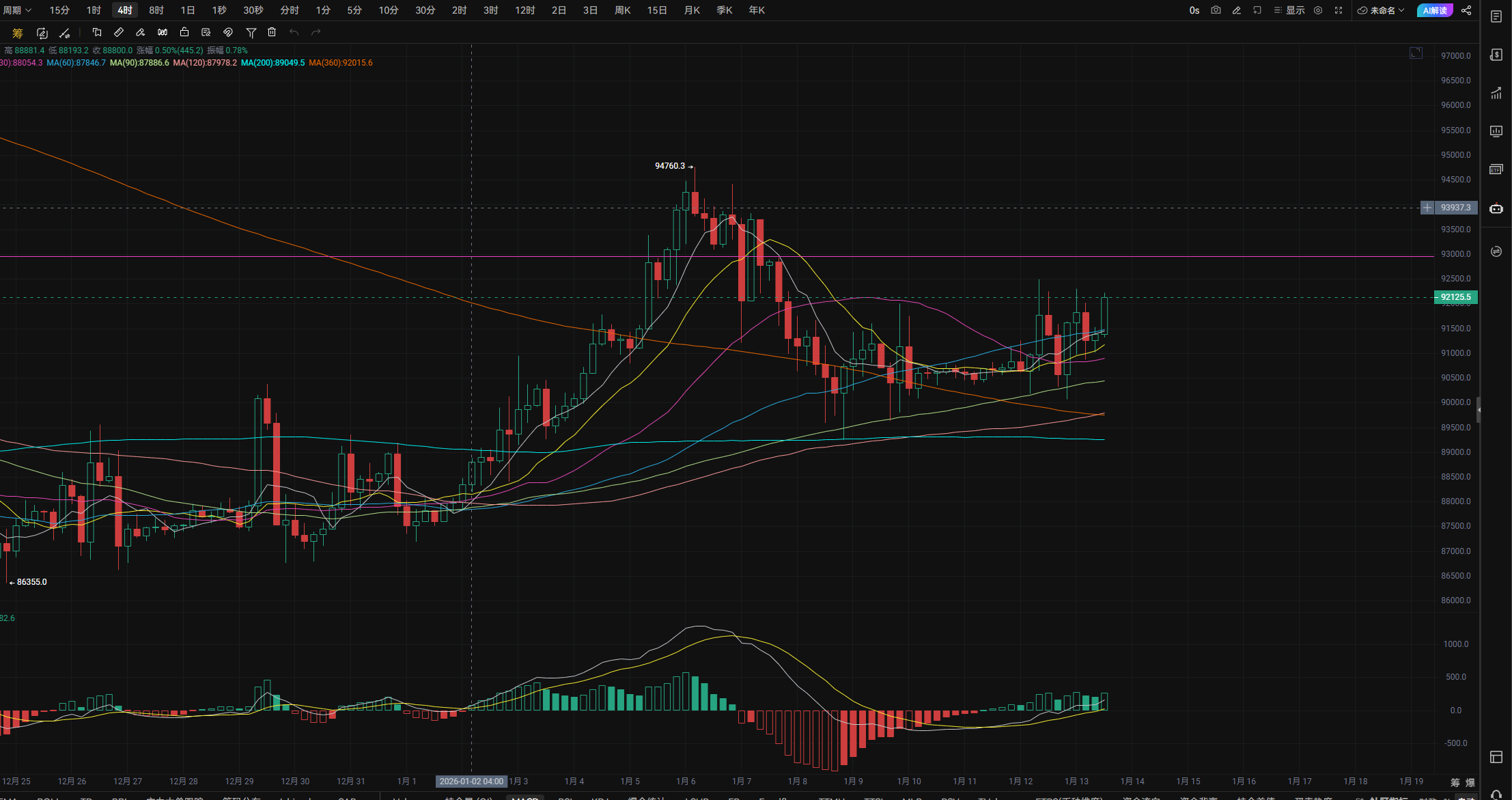Toggle fullscreen chart mode icon
The height and width of the screenshot is (800, 1512).
(1339, 10)
